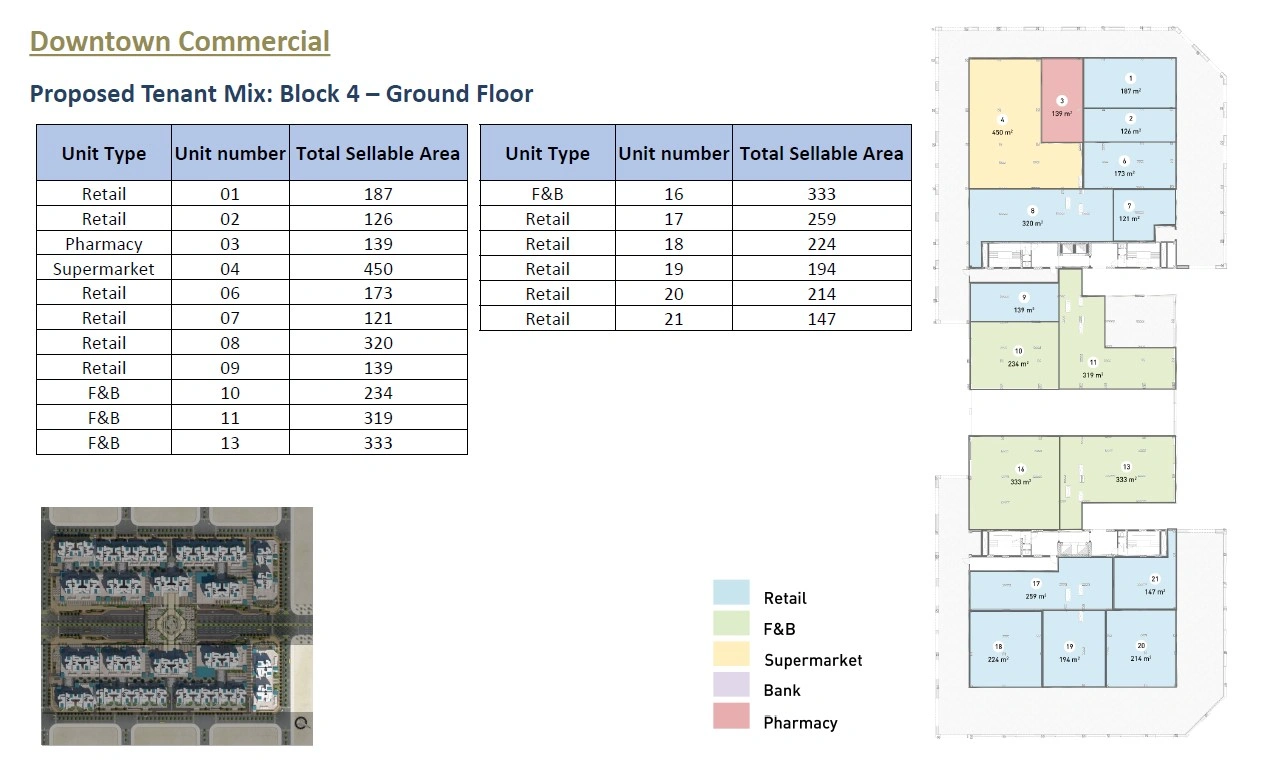Select the area '194' cell in the table

[821, 268]
